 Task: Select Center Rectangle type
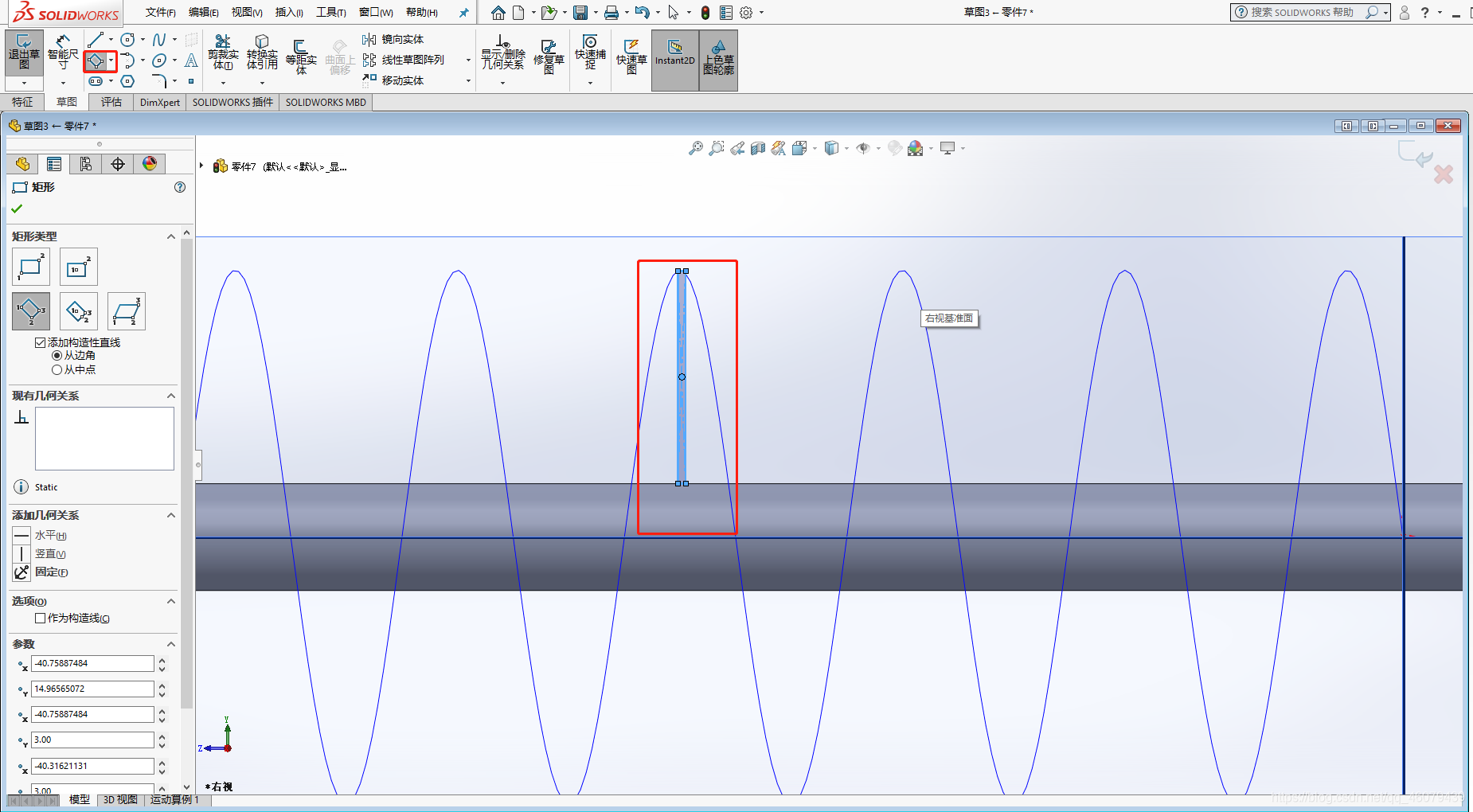[x=79, y=267]
